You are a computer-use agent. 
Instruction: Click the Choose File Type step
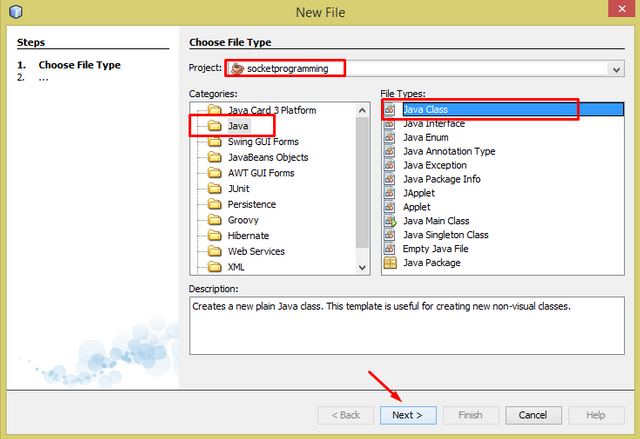point(80,65)
